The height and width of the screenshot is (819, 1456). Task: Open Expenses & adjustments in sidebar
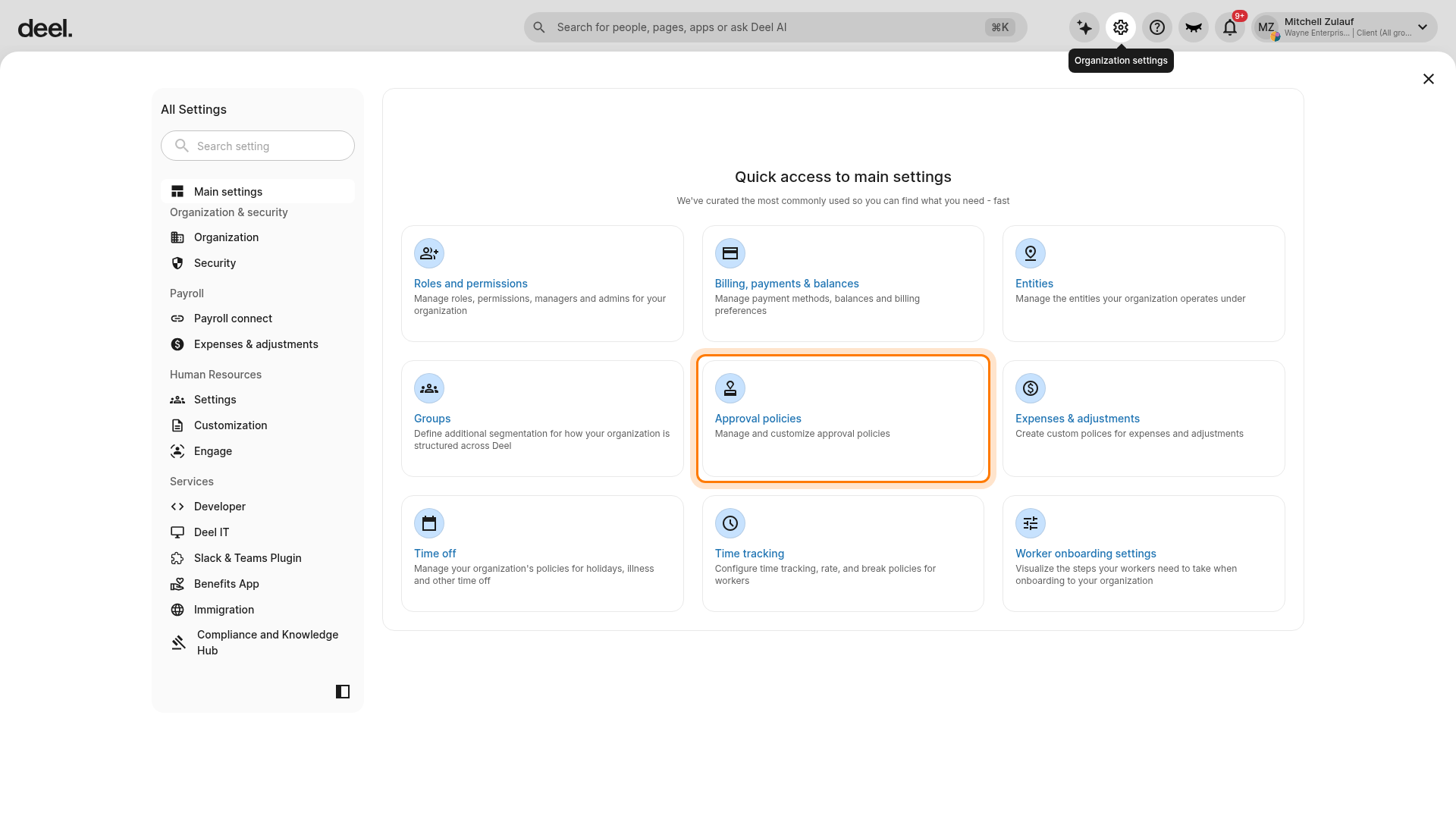pyautogui.click(x=258, y=344)
